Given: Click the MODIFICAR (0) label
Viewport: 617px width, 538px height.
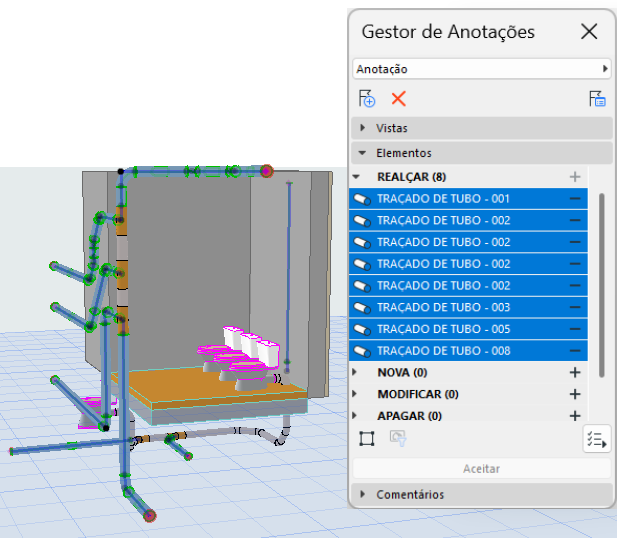Looking at the screenshot, I should pyautogui.click(x=418, y=394).
